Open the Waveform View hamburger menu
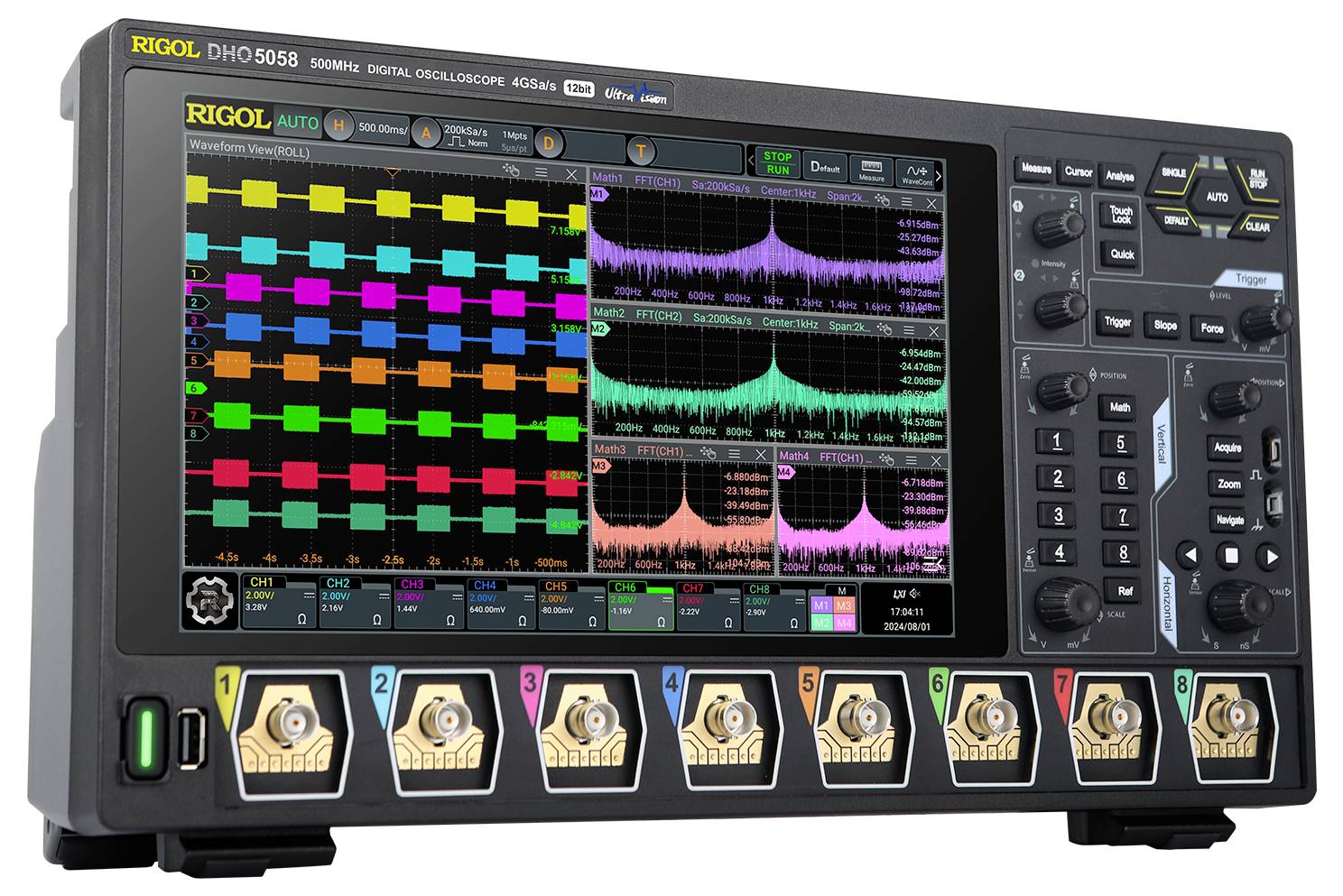 pos(540,170)
